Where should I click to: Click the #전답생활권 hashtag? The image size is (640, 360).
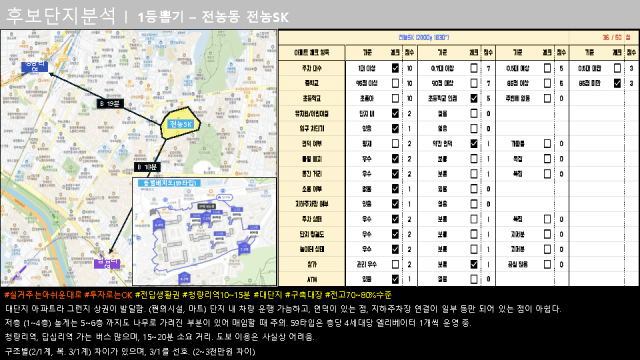pyautogui.click(x=157, y=295)
